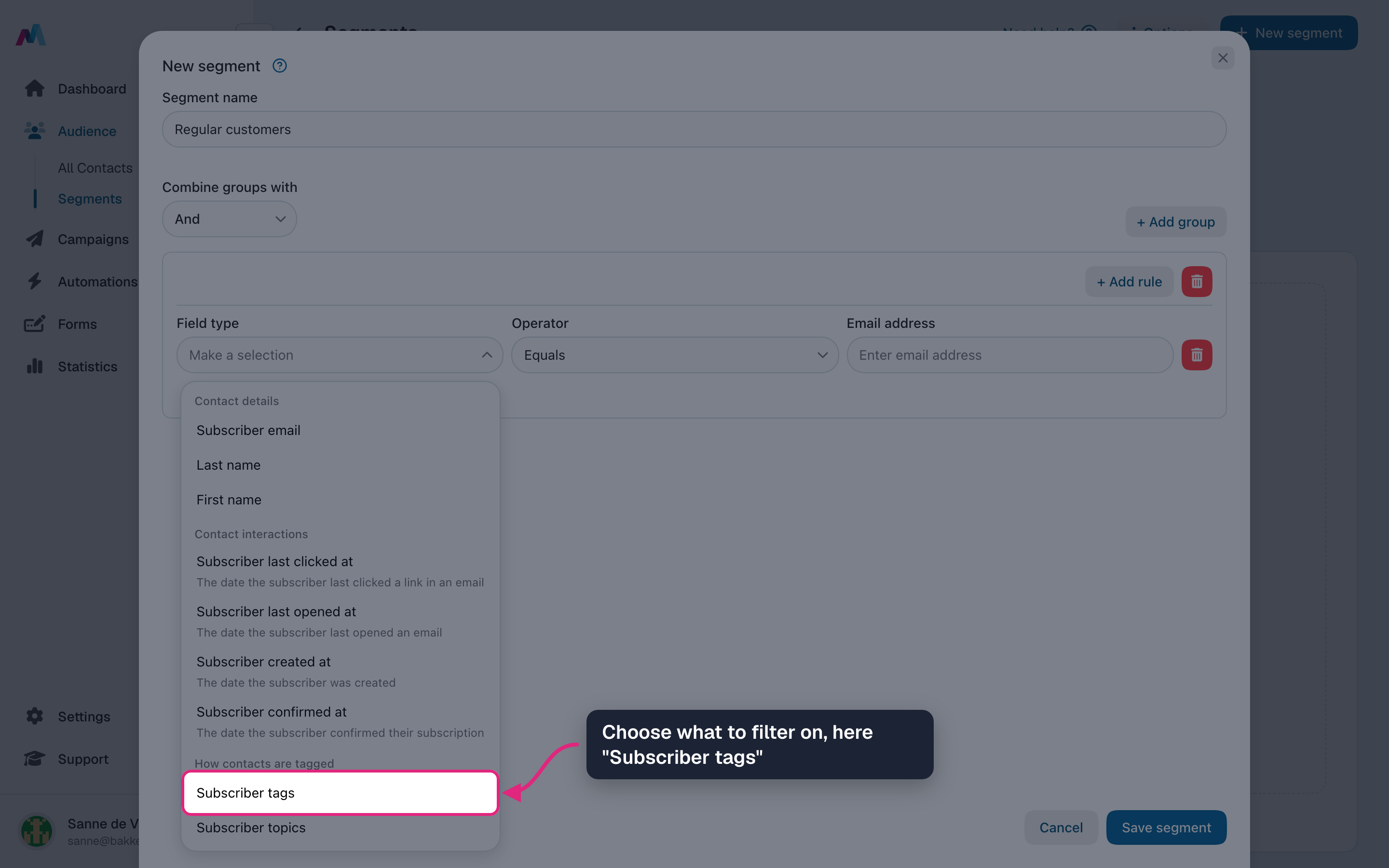
Task: Select Subscriber created at option
Action: 340,671
